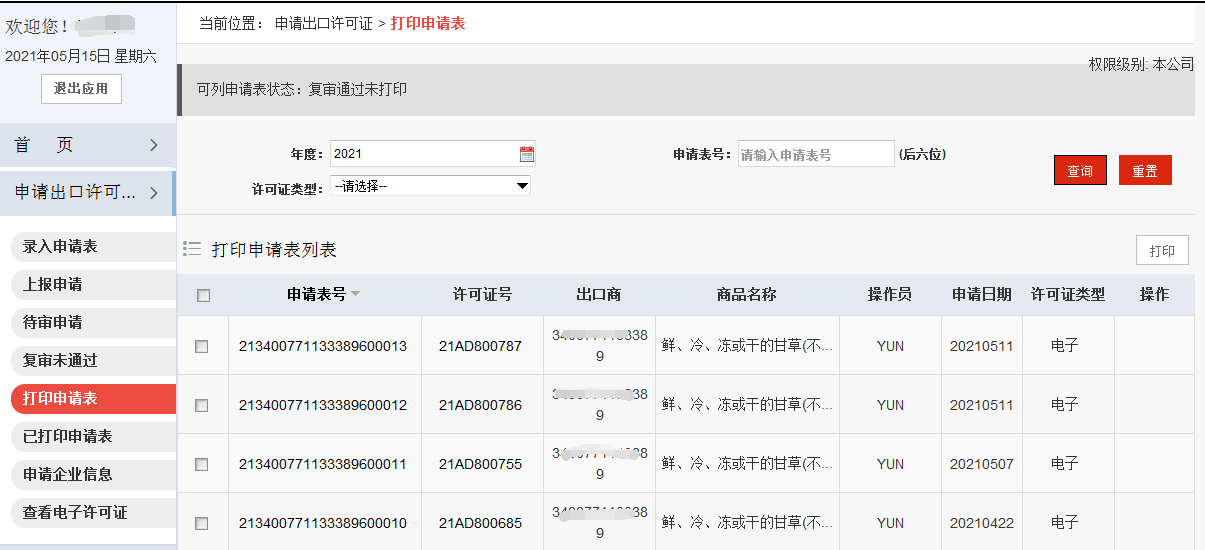Open 上报申请 menu item
Viewport: 1205px width, 550px height.
[x=93, y=284]
